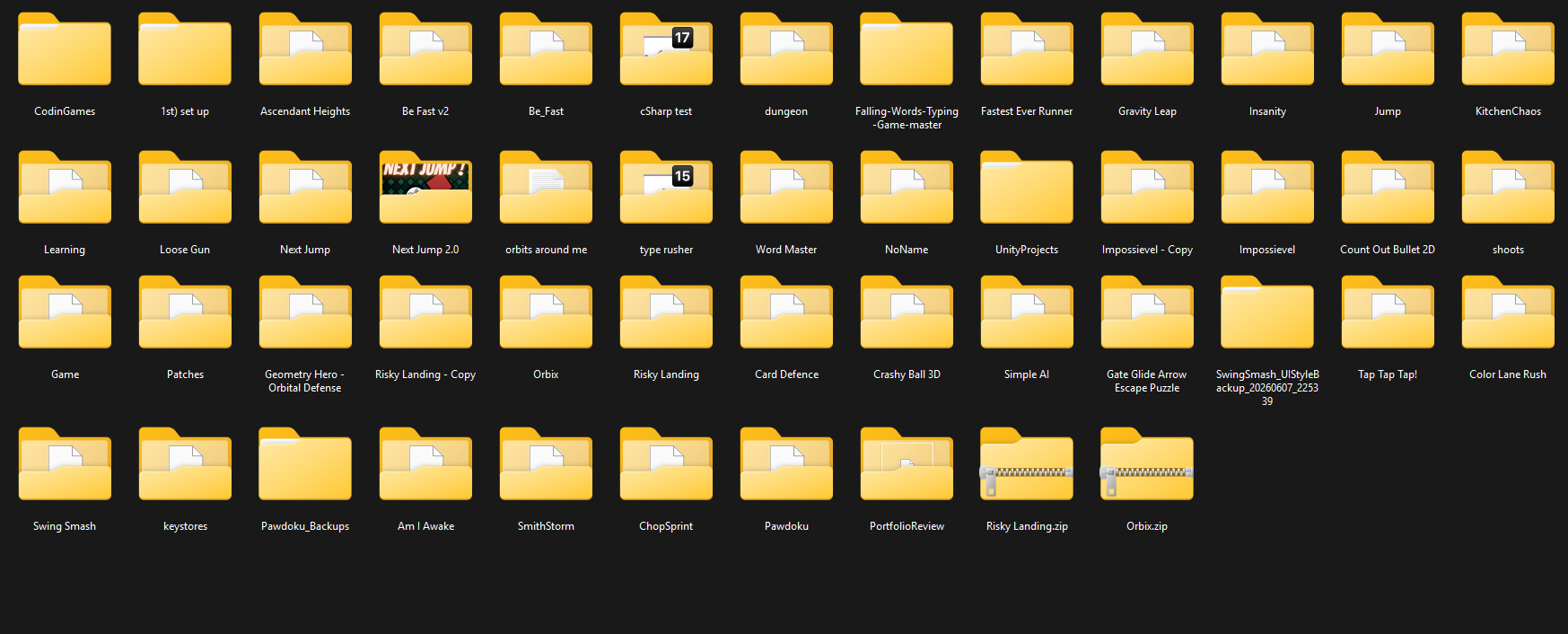Select the keystores folder
This screenshot has width=1568, height=634.
tap(185, 464)
